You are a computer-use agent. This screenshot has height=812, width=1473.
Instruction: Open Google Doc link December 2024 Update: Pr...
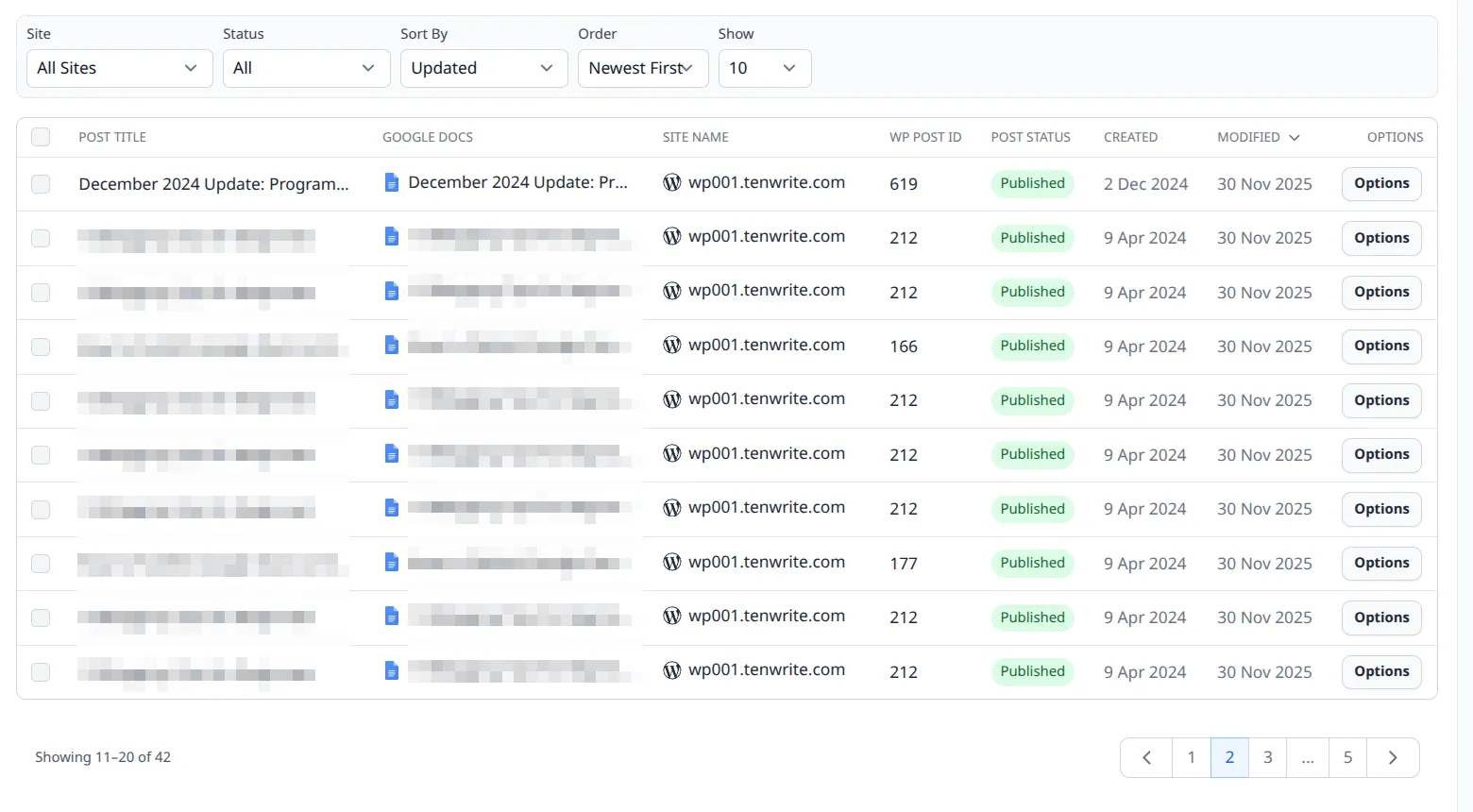[x=518, y=182]
